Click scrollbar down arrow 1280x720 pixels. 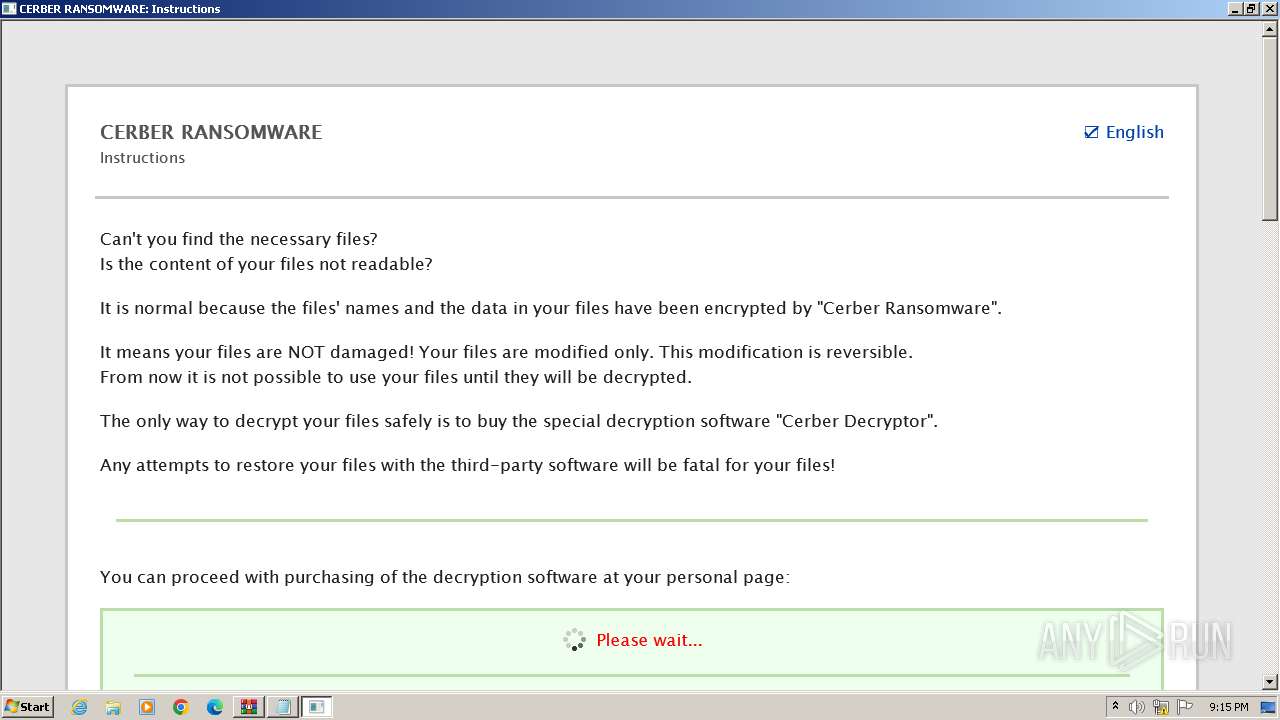point(1270,682)
